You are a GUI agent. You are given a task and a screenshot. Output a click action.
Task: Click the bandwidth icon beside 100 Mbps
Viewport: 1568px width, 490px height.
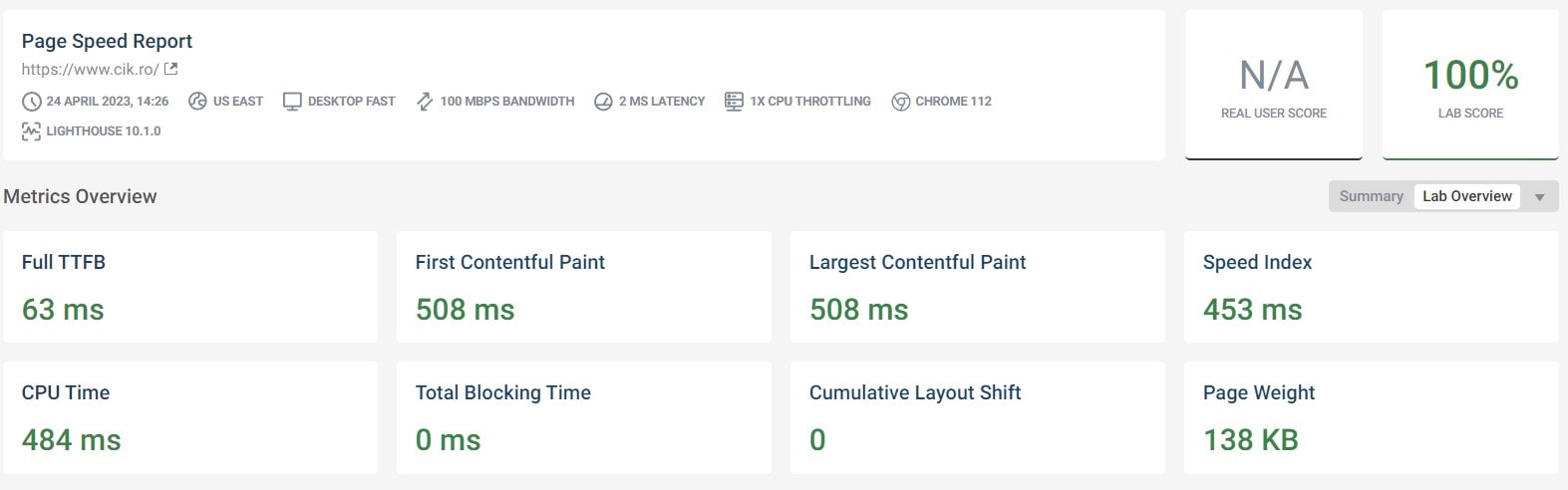click(x=425, y=102)
